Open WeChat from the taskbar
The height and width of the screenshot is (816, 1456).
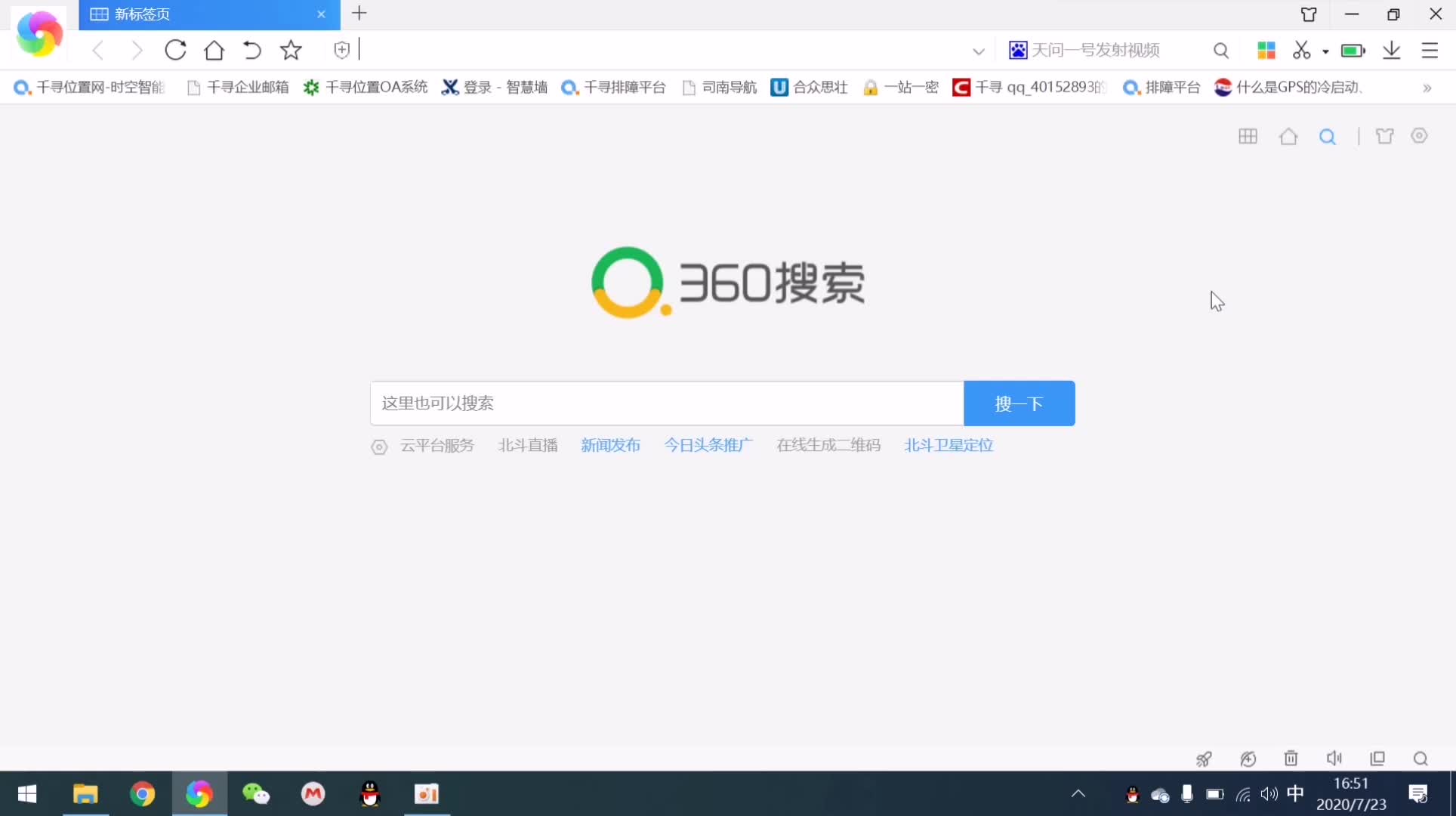point(256,794)
